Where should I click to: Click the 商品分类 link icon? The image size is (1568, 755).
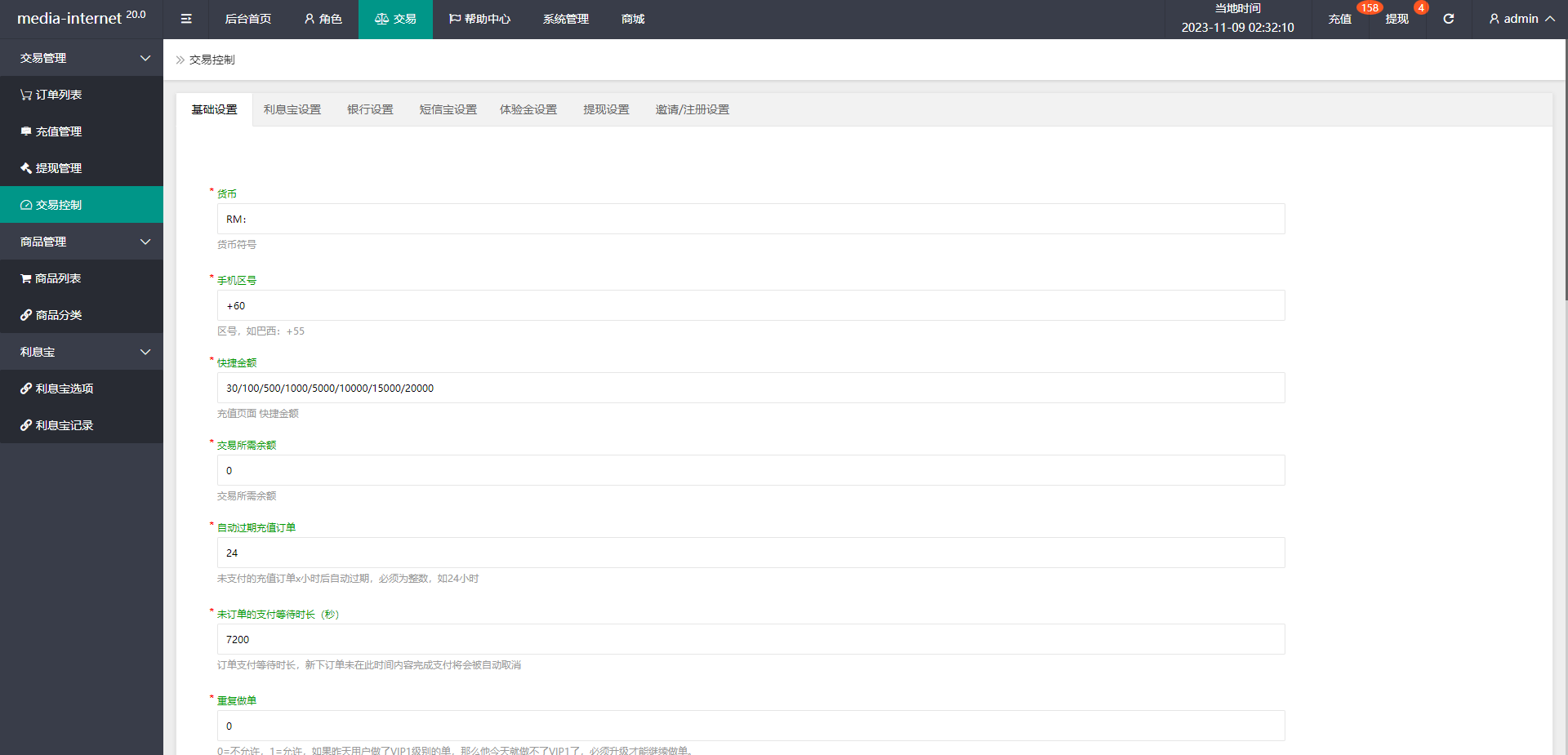[26, 315]
